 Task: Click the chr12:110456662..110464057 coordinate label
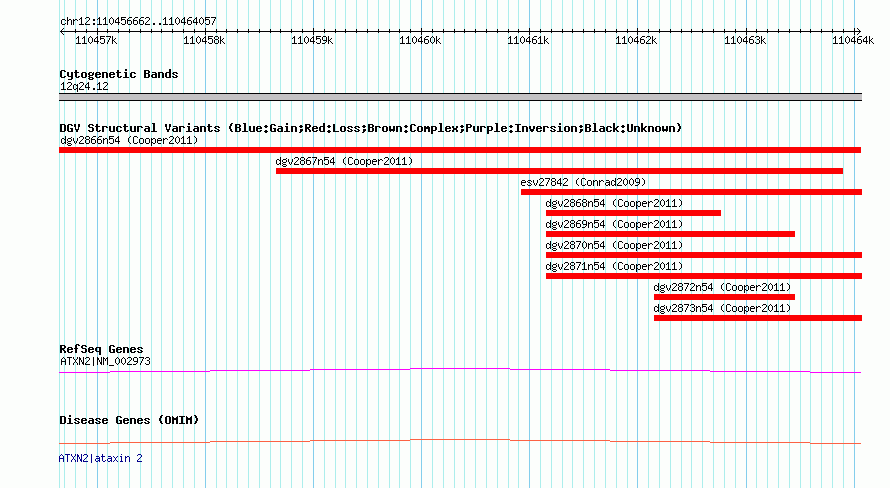tap(138, 21)
